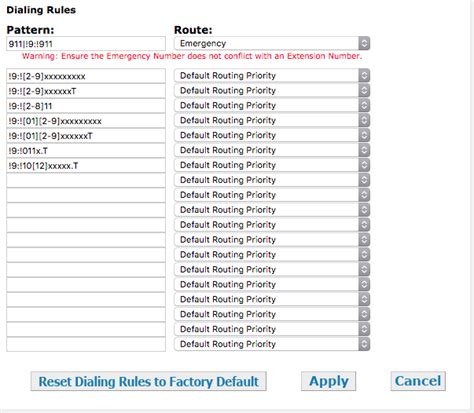The height and width of the screenshot is (413, 474).
Task: Open route dropdown for !9:![2-9]xxxxxxT pattern
Action: [x=272, y=90]
